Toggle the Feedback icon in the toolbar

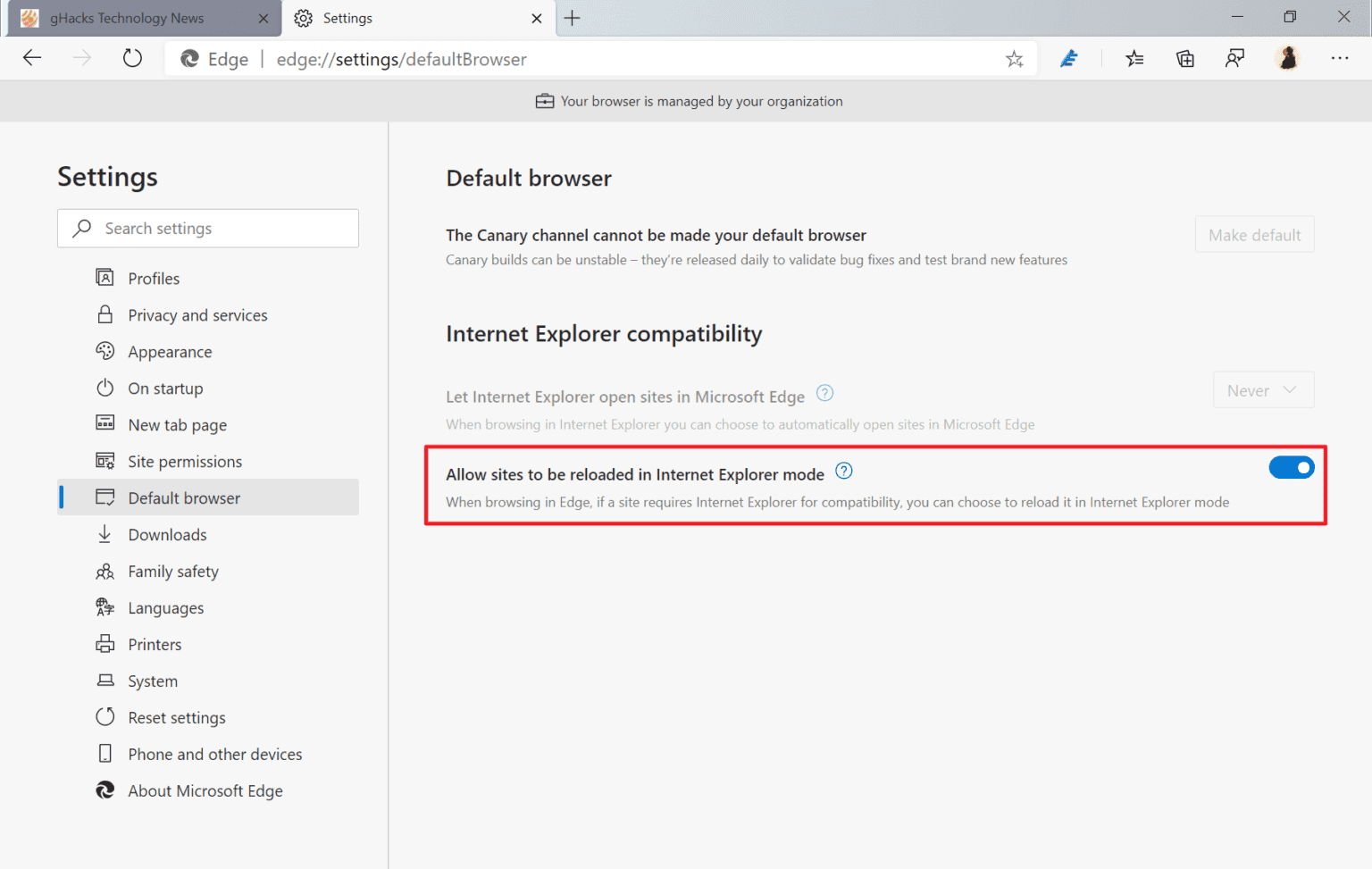1234,58
